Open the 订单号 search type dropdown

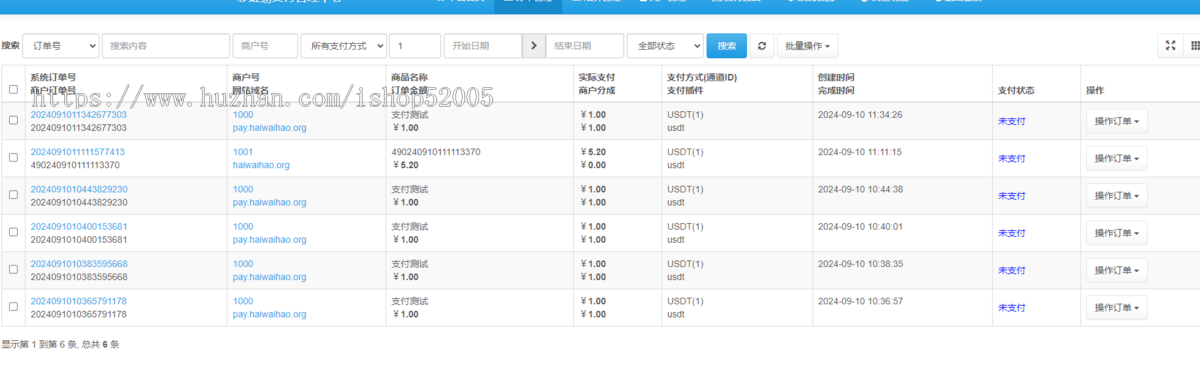pos(60,46)
